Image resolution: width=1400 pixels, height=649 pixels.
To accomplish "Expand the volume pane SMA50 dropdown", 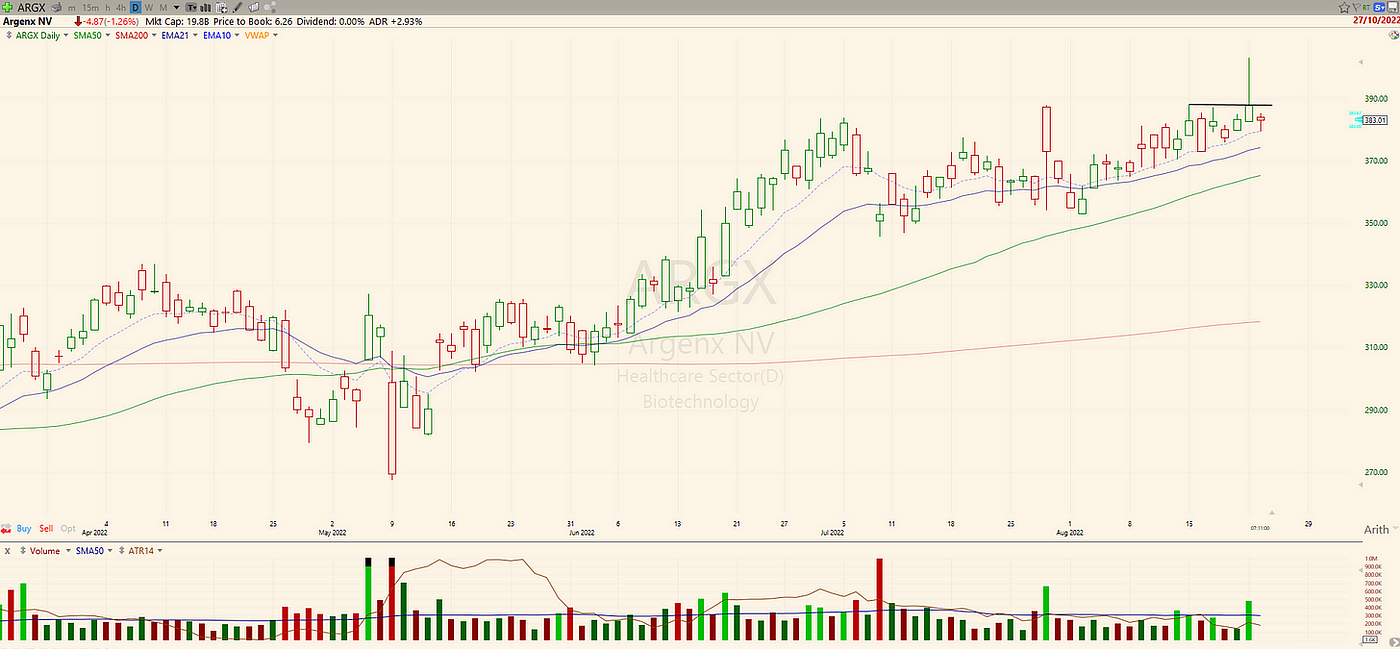I will tap(110, 550).
